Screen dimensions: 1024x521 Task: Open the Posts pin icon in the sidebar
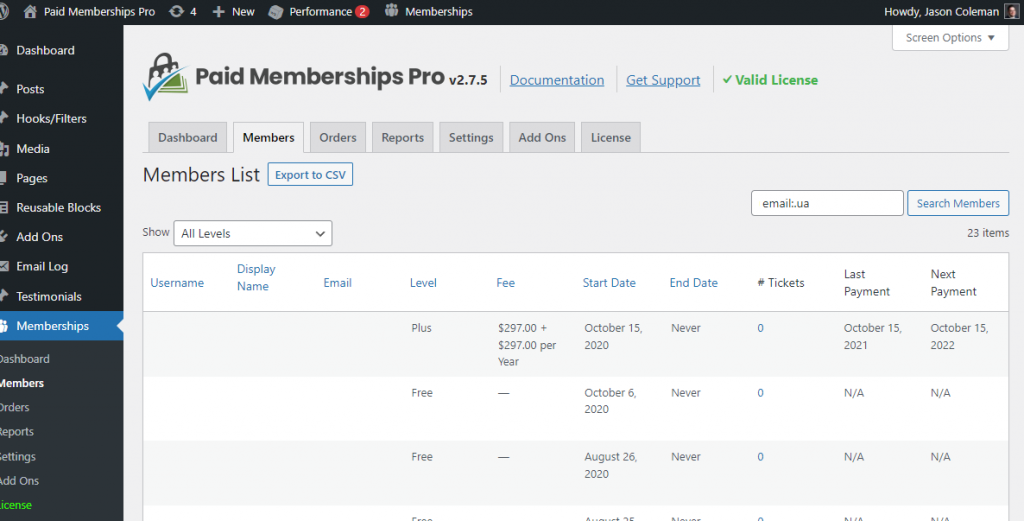coord(4,89)
